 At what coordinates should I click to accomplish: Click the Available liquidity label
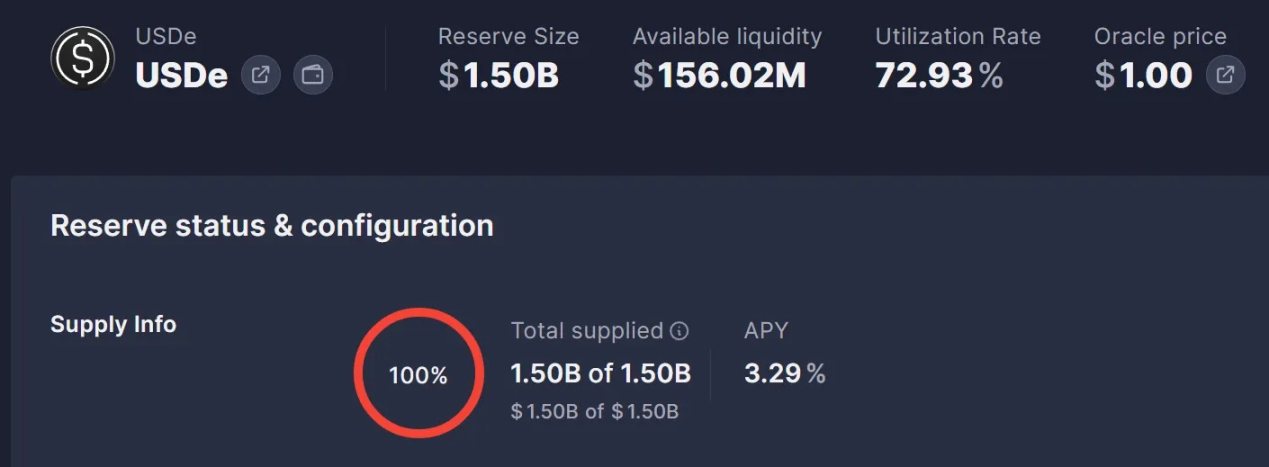[x=727, y=37]
